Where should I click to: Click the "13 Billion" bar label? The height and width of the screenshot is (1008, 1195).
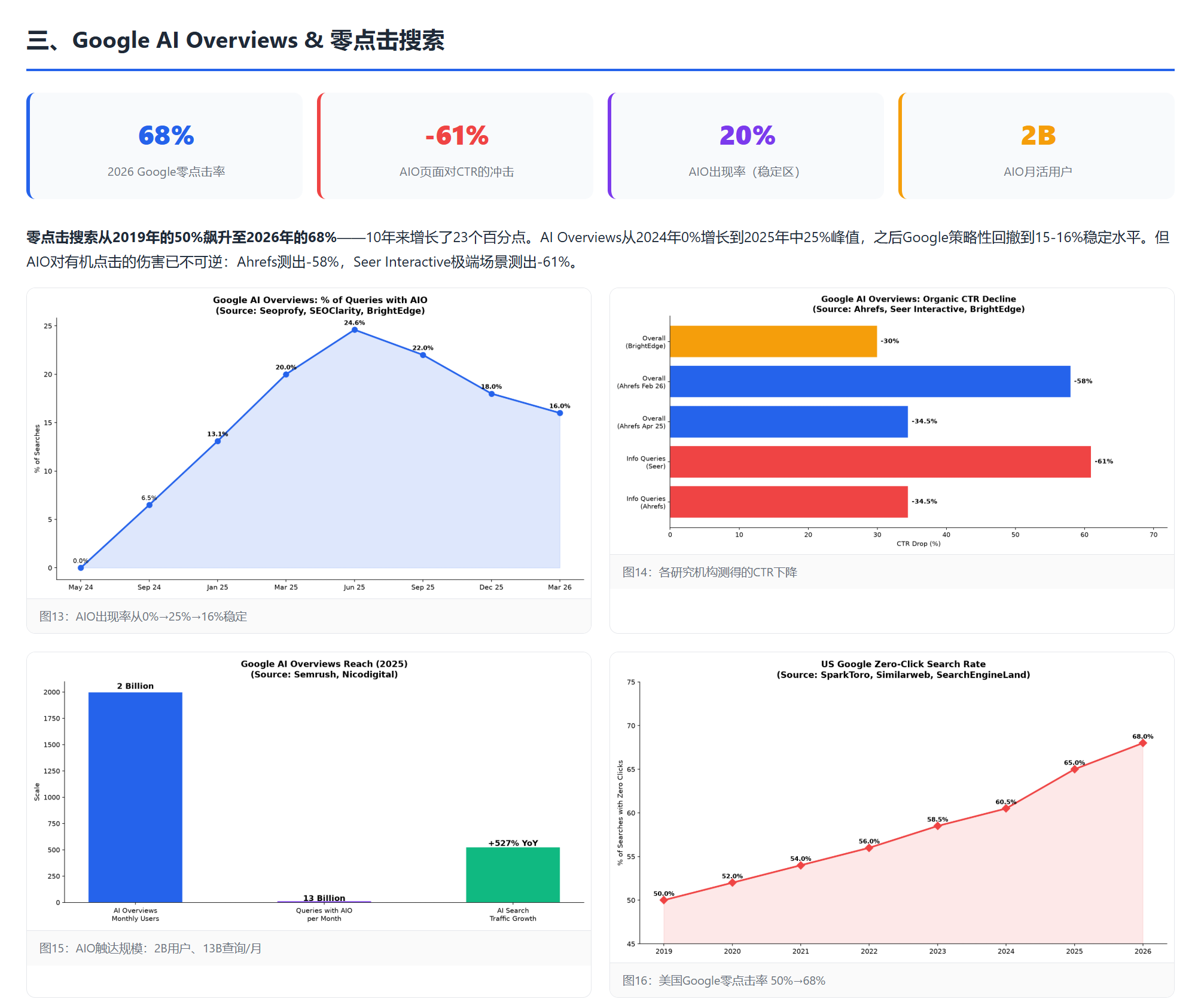point(324,898)
